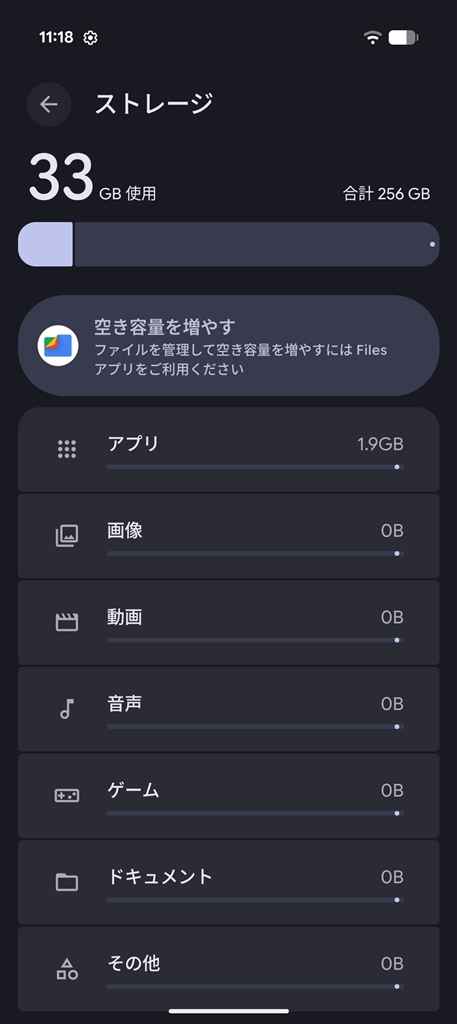Screen dimensions: 457x1024
Task: Click the total storage usage bar
Action: pyautogui.click(x=228, y=244)
